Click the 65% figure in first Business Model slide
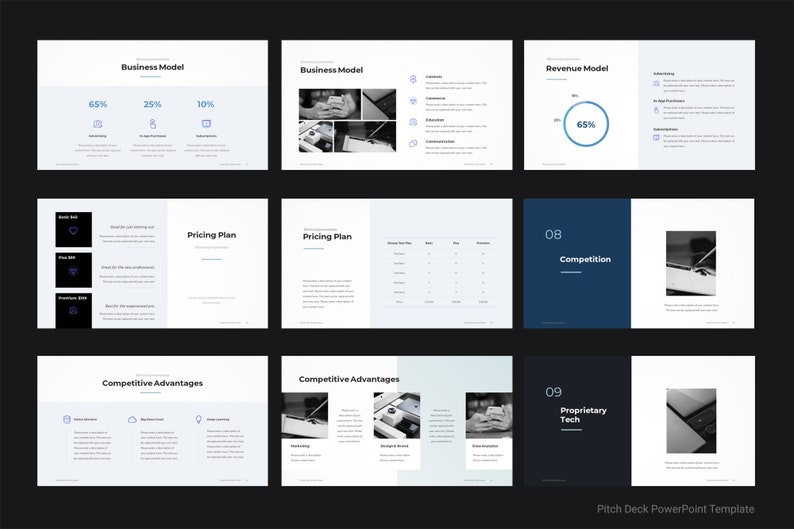794x529 pixels. pyautogui.click(x=98, y=104)
